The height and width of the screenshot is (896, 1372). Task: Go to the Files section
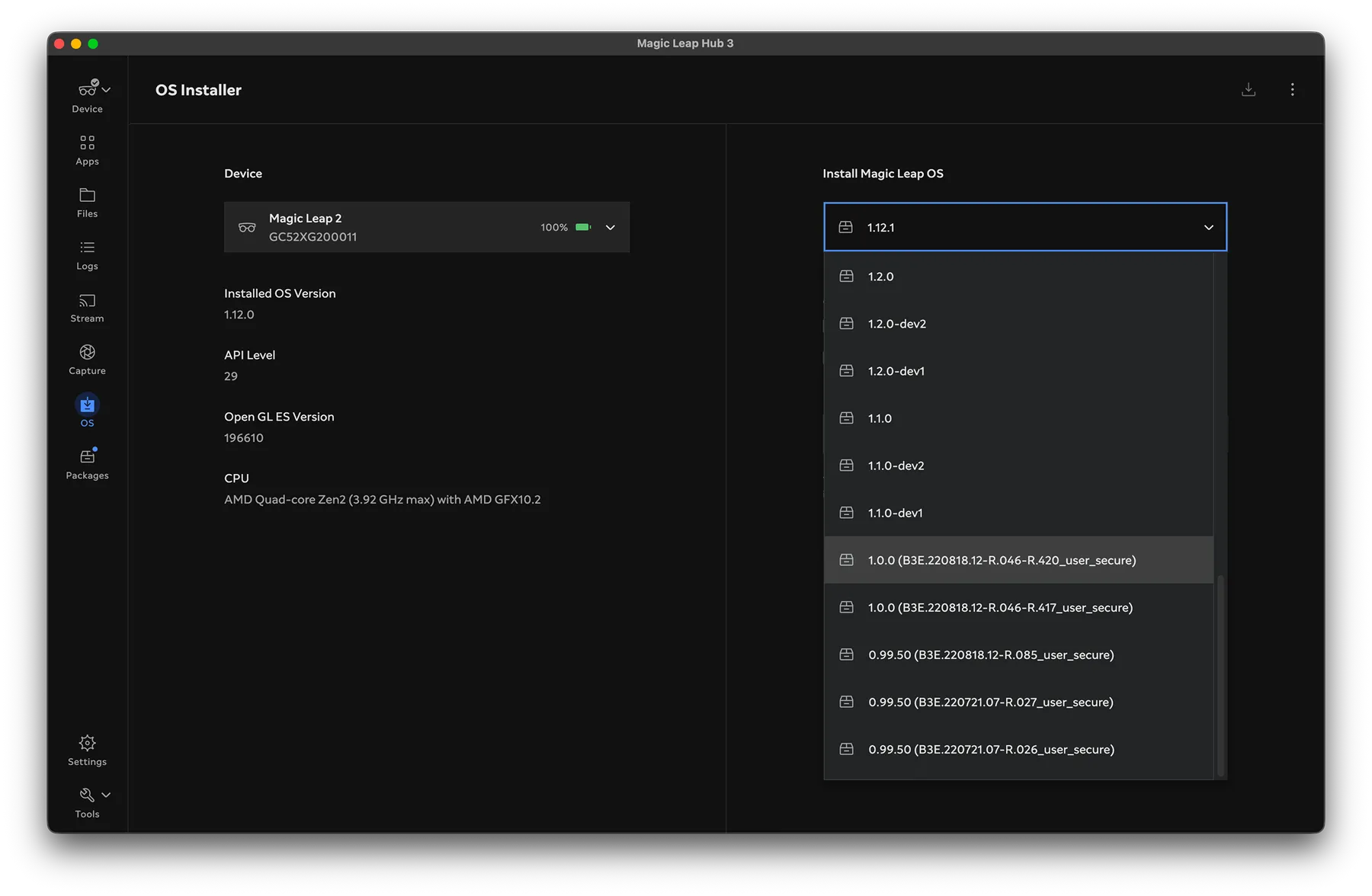click(x=87, y=203)
